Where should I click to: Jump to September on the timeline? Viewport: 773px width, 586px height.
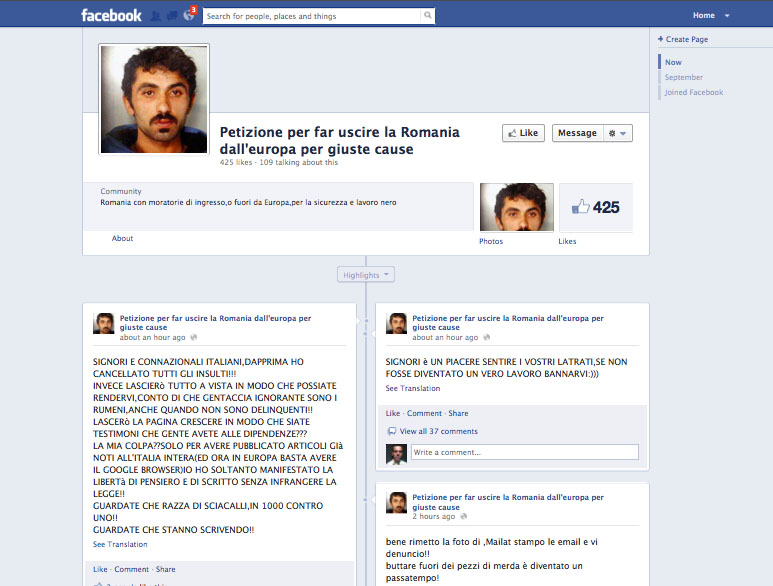click(x=684, y=77)
